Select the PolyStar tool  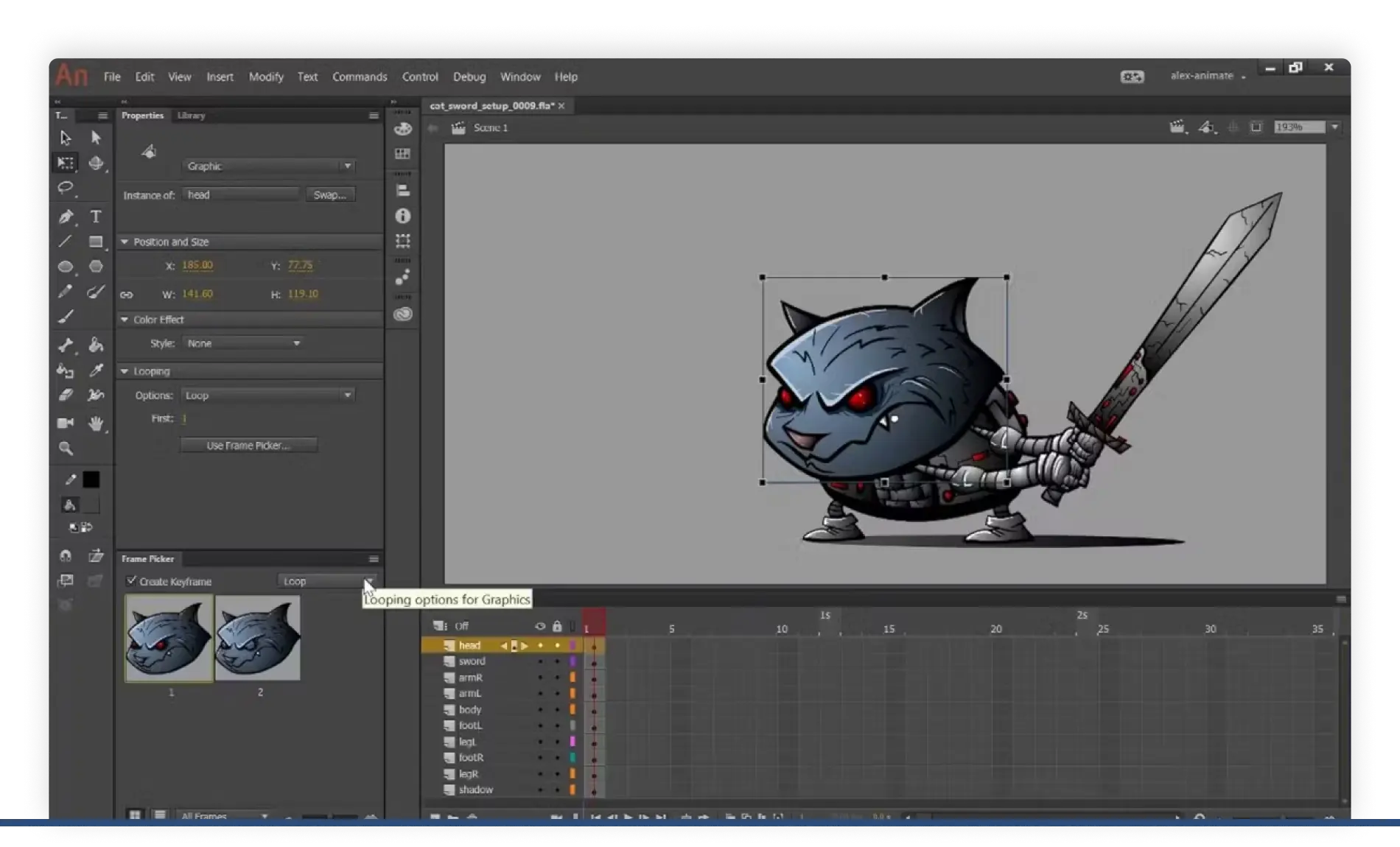(96, 267)
